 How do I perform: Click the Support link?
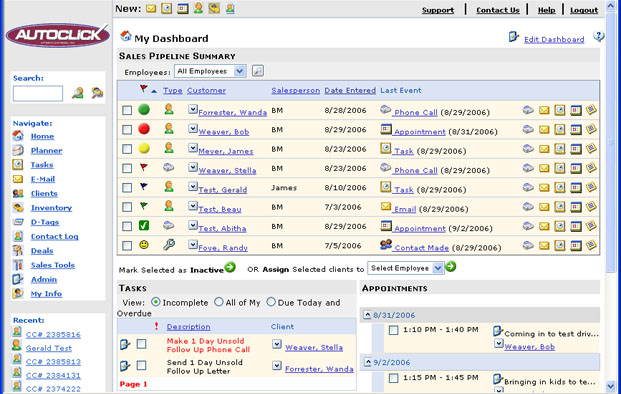438,10
